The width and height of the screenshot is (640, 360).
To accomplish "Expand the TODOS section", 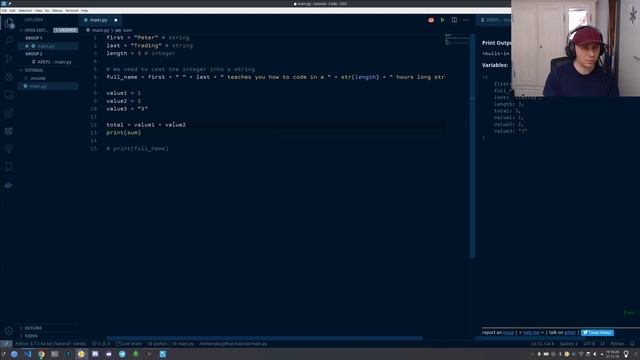I will 31,336.
